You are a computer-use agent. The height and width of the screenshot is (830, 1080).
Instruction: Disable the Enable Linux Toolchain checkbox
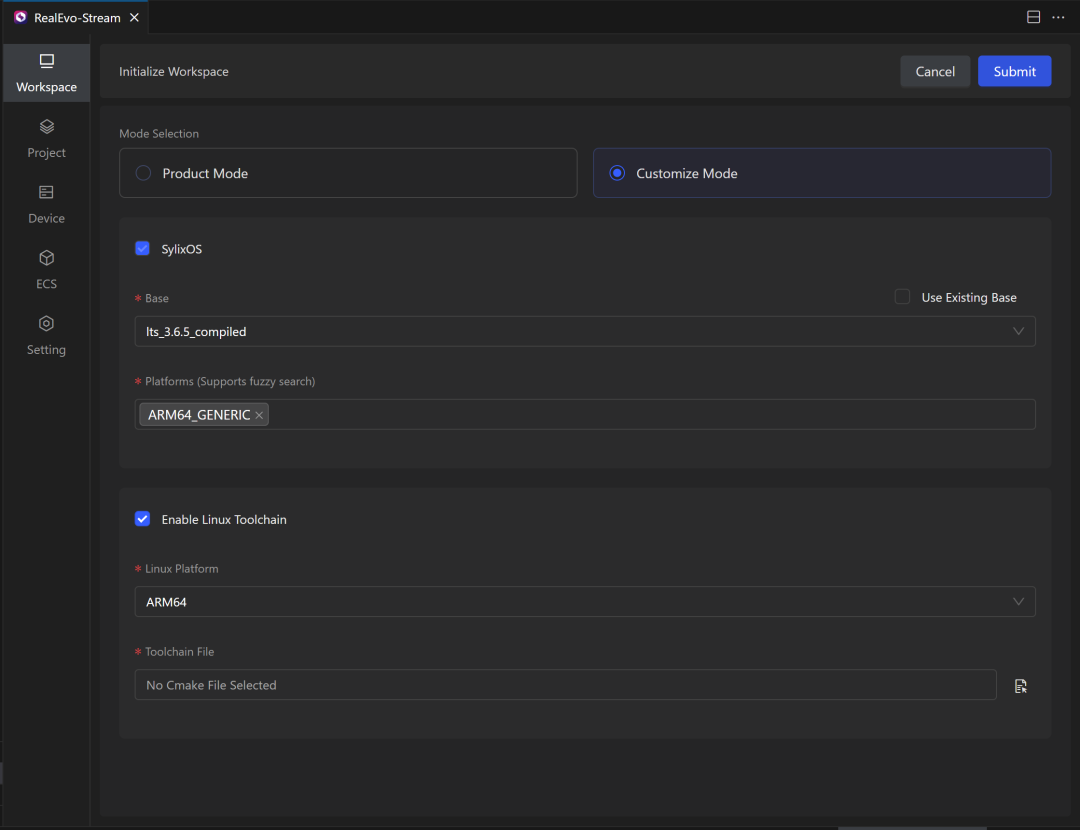click(143, 519)
